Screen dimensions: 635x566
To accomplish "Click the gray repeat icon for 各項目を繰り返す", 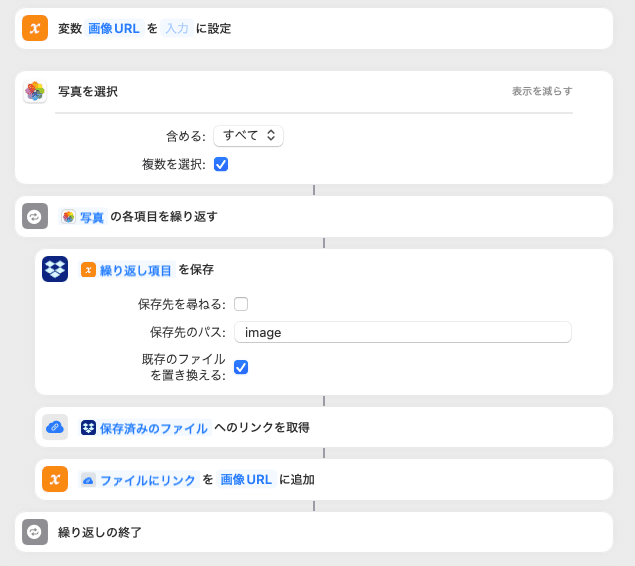I will pyautogui.click(x=35, y=217).
